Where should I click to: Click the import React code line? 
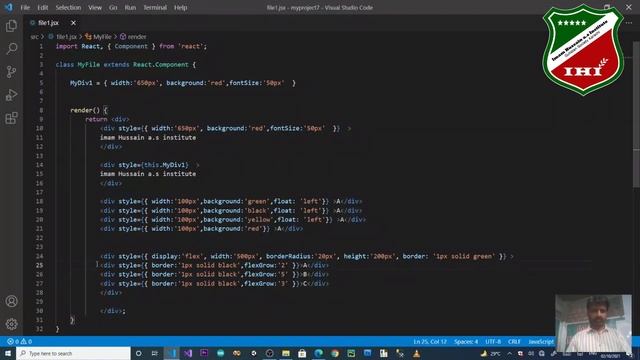coord(131,46)
